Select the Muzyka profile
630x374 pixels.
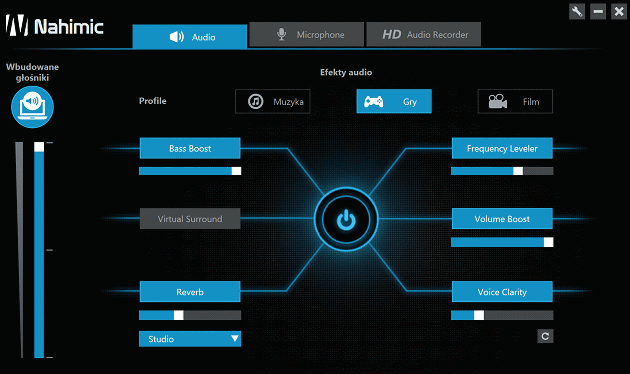click(x=273, y=101)
